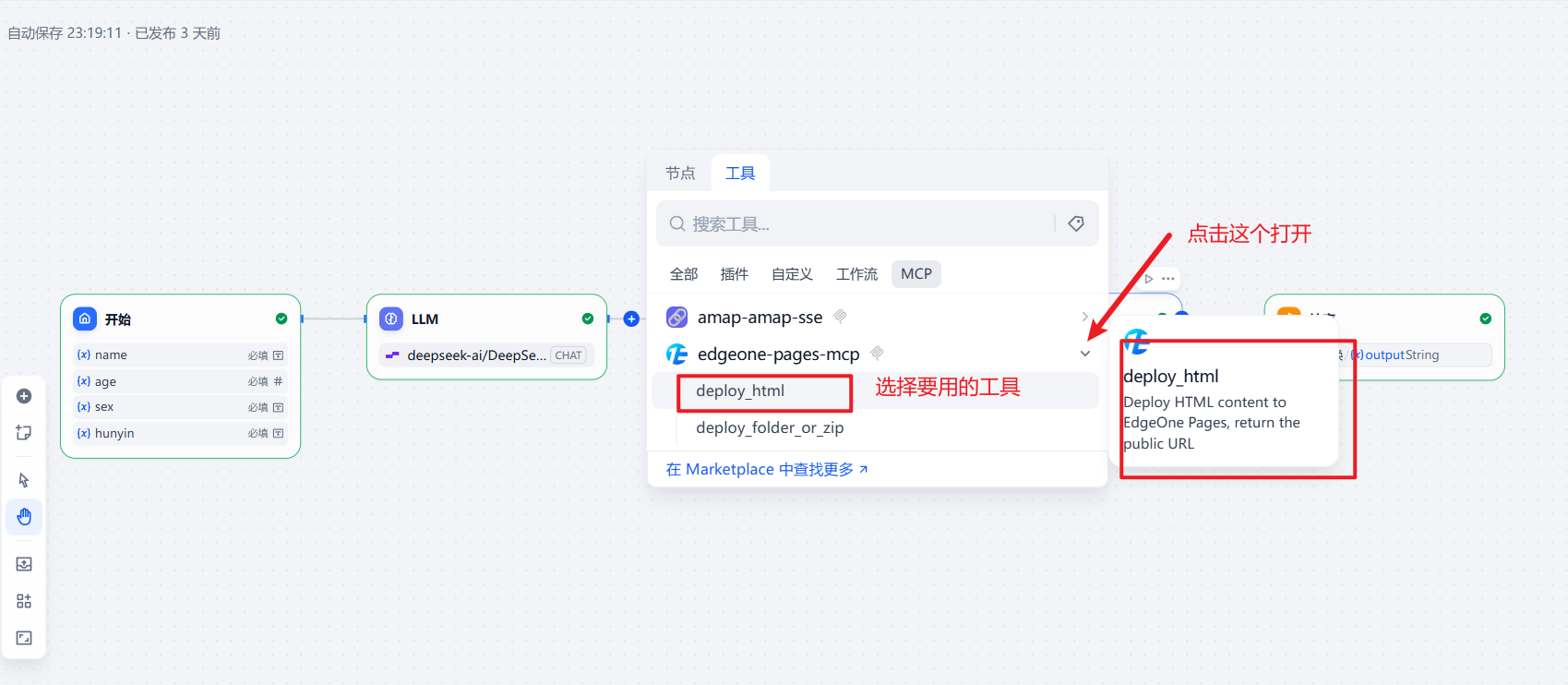This screenshot has height=685, width=1568.
Task: Switch to hand drag mode
Action: point(24,516)
